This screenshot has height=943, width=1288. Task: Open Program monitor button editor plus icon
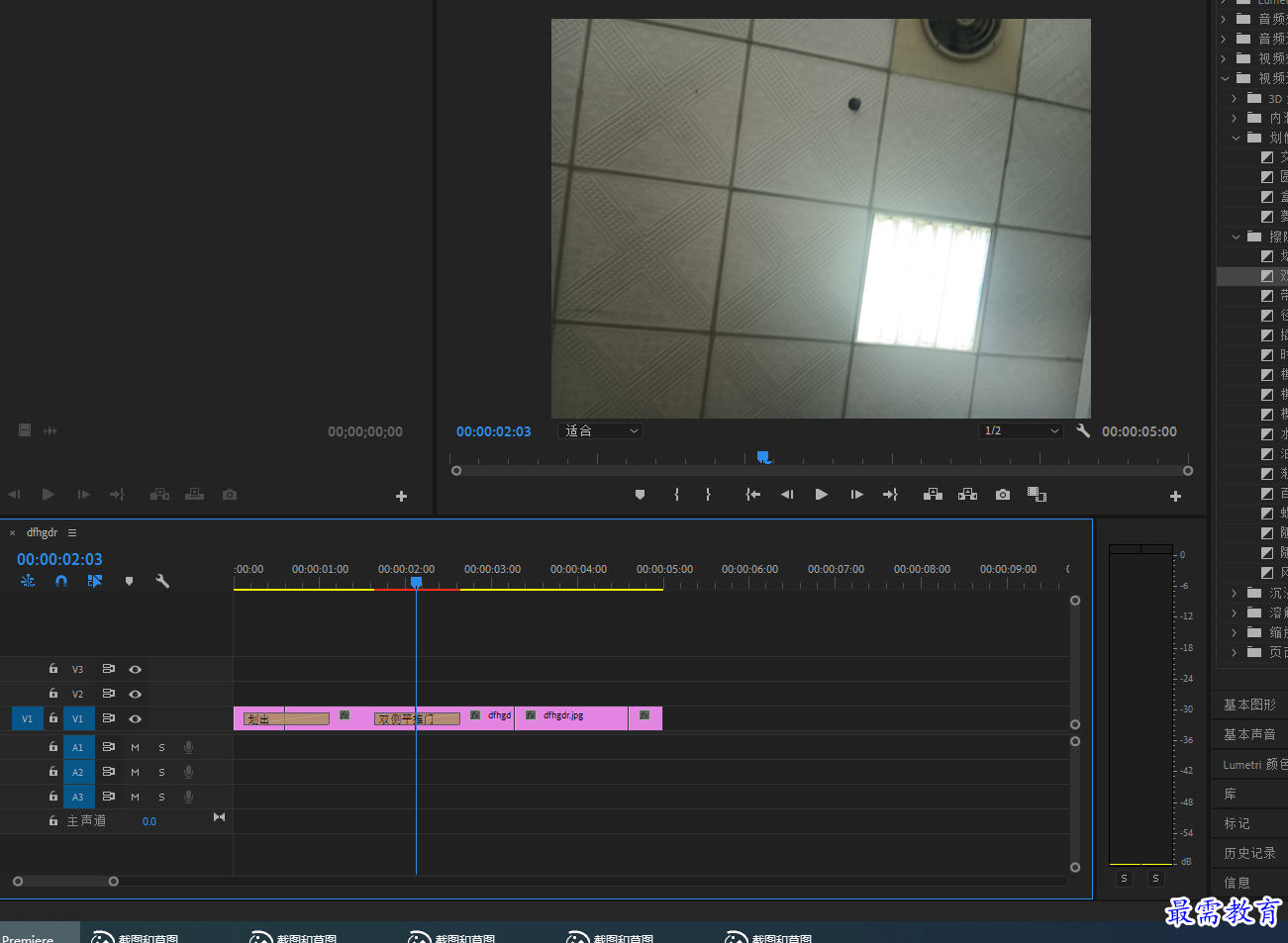point(1175,496)
